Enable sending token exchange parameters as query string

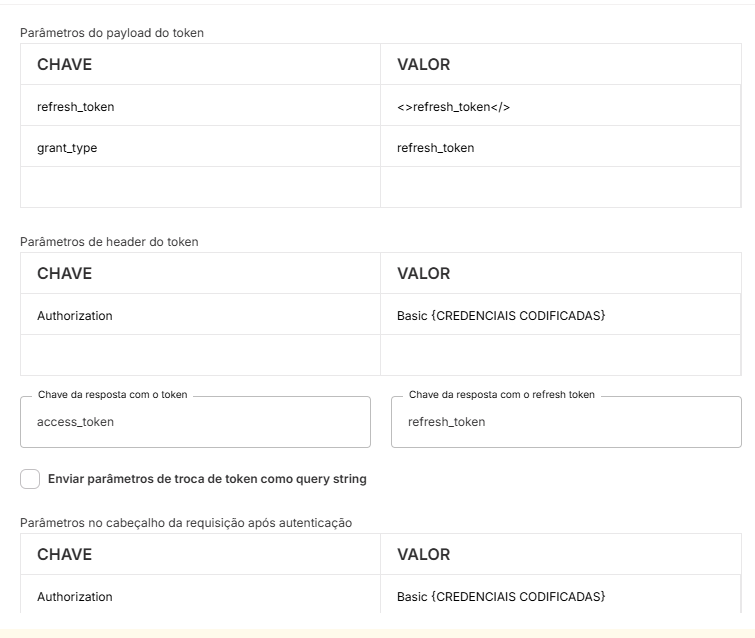(30, 479)
